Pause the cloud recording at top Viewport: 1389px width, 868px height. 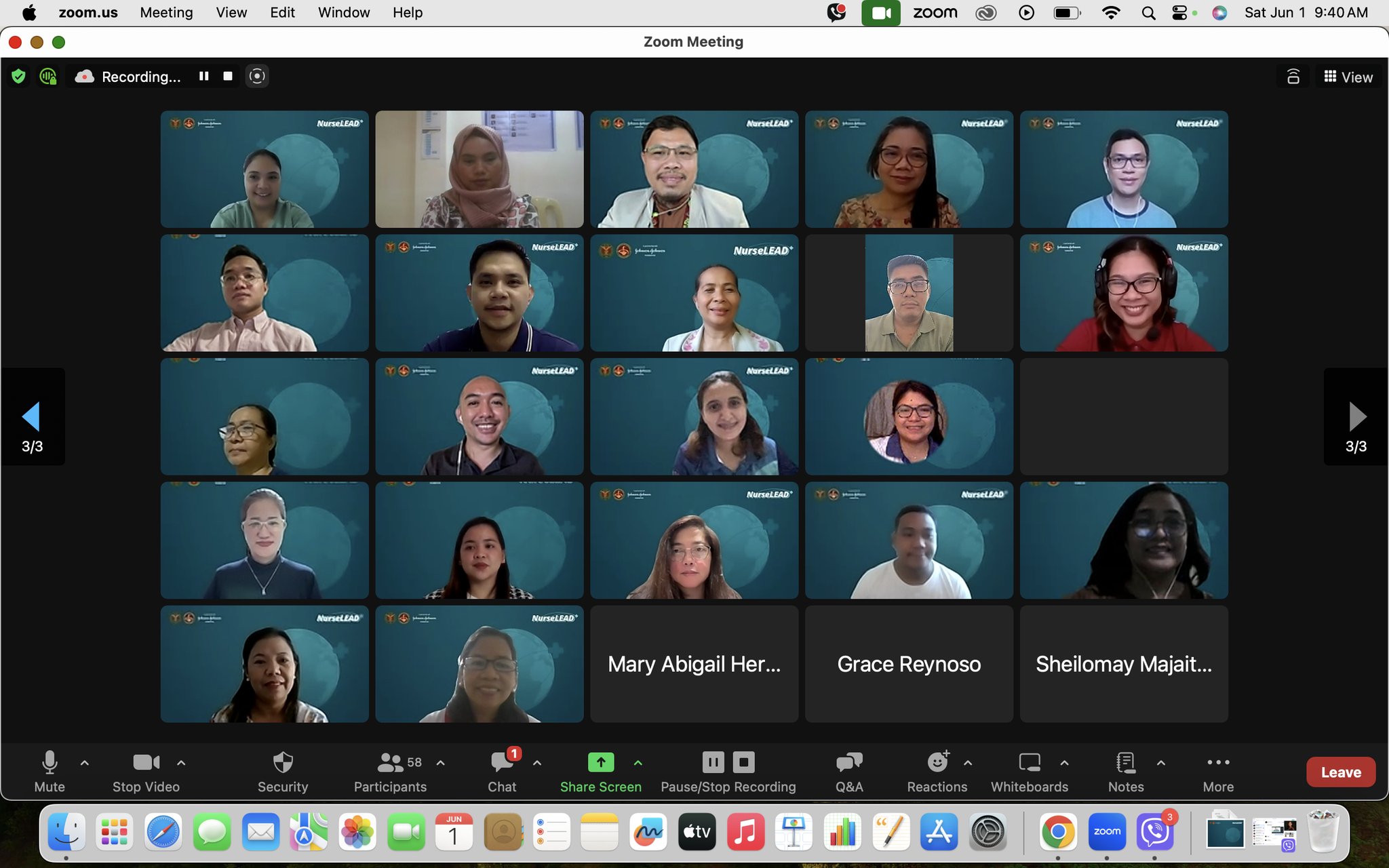tap(203, 77)
